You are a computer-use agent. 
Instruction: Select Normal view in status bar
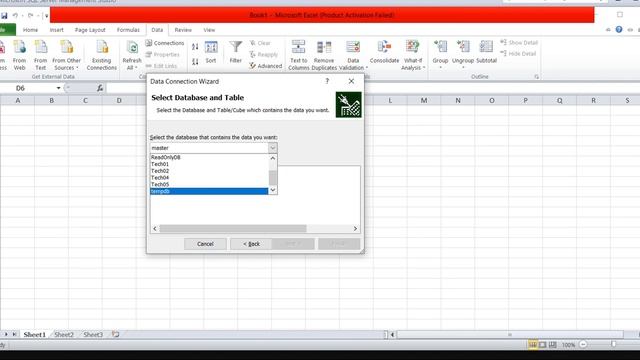pos(533,345)
